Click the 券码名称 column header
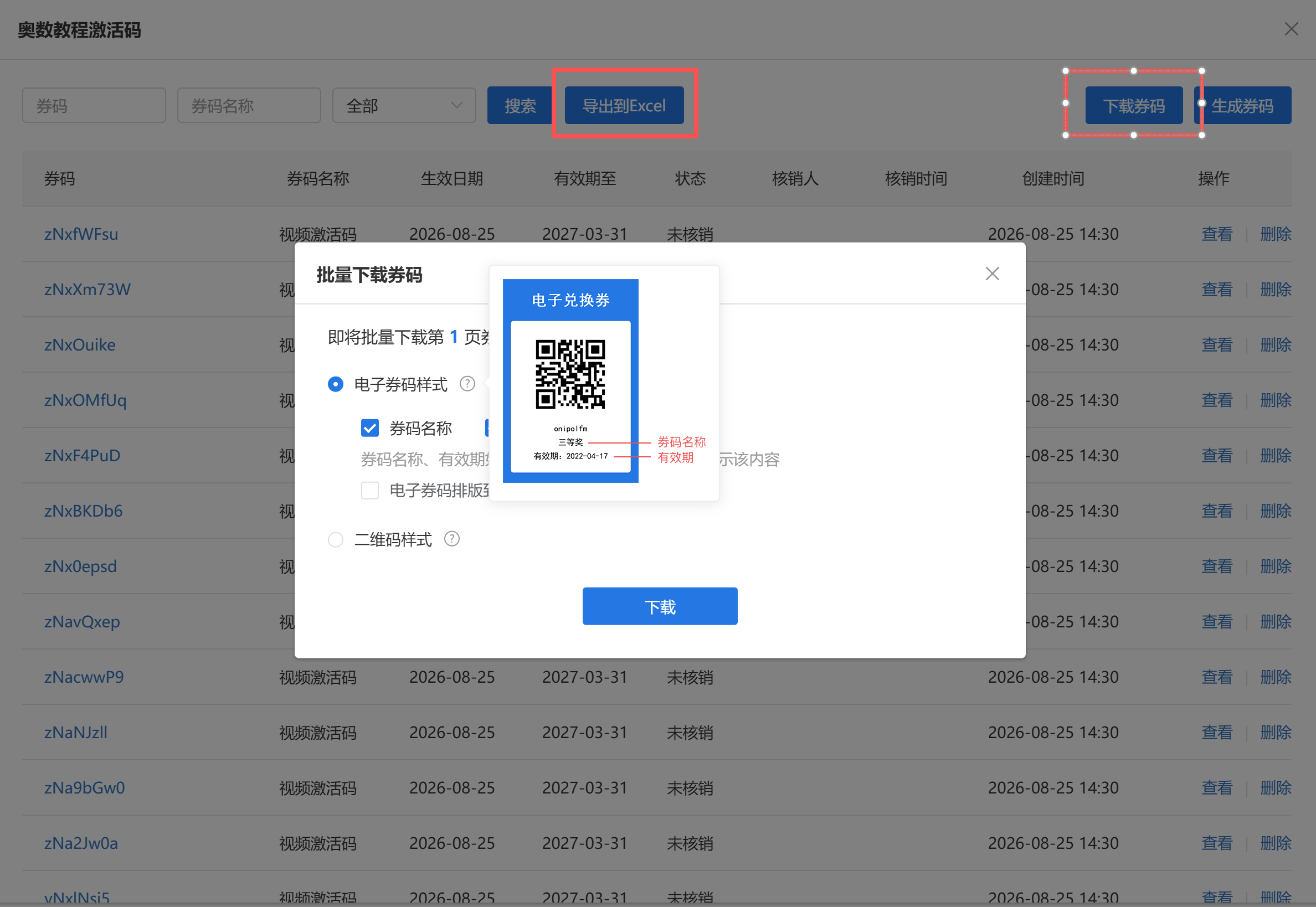 (x=318, y=178)
